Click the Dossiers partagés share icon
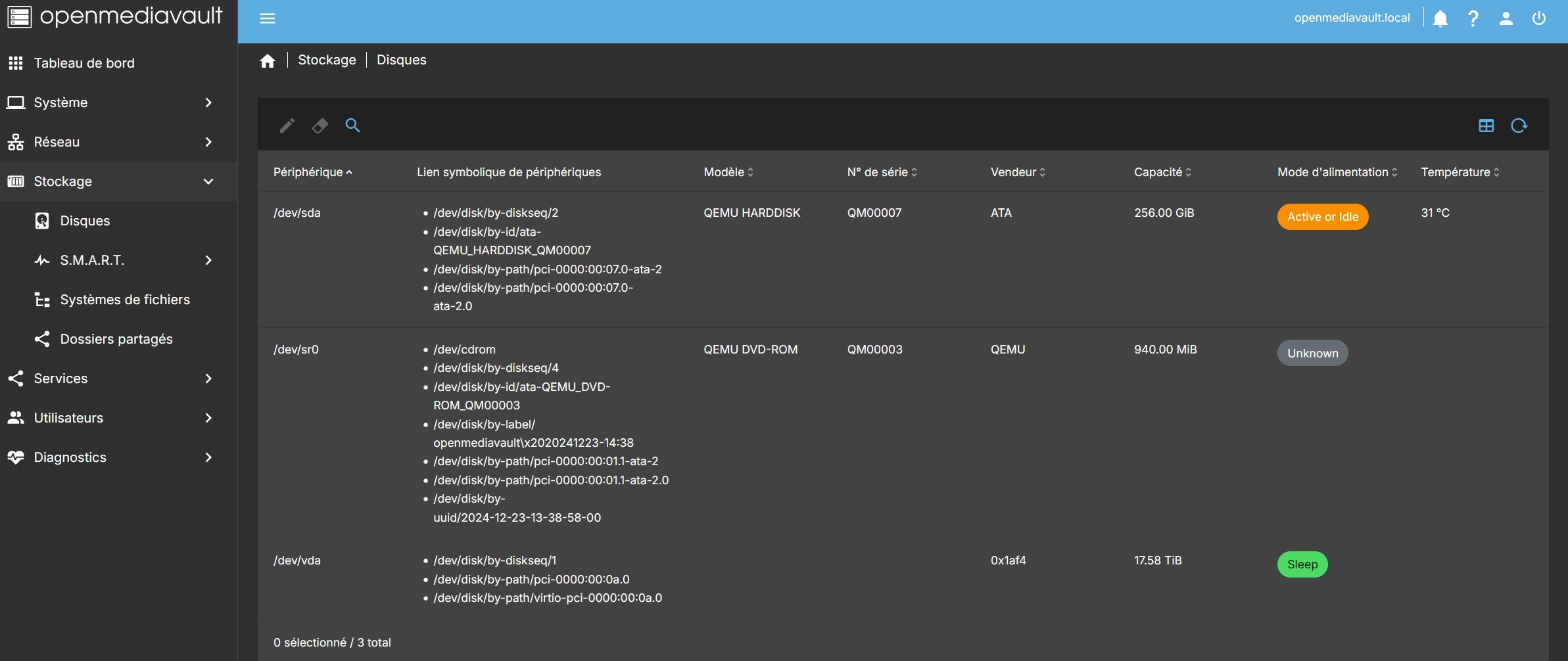This screenshot has width=1568, height=661. click(42, 339)
